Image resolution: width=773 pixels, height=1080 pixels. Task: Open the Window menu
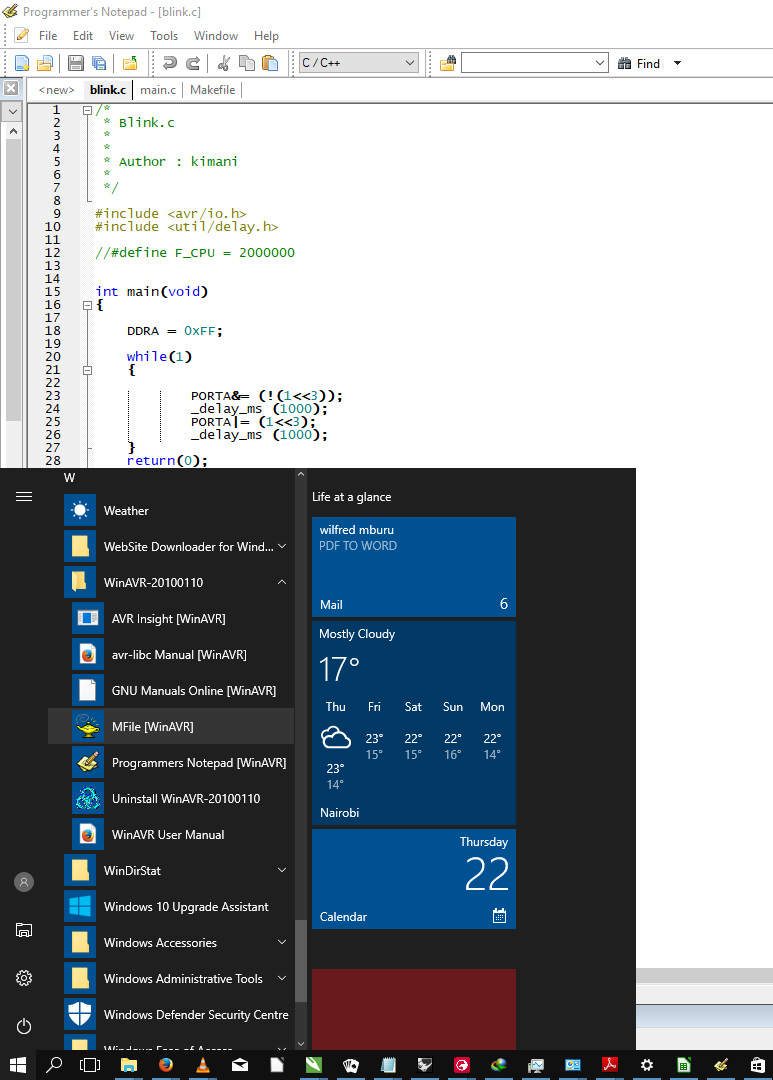point(216,36)
